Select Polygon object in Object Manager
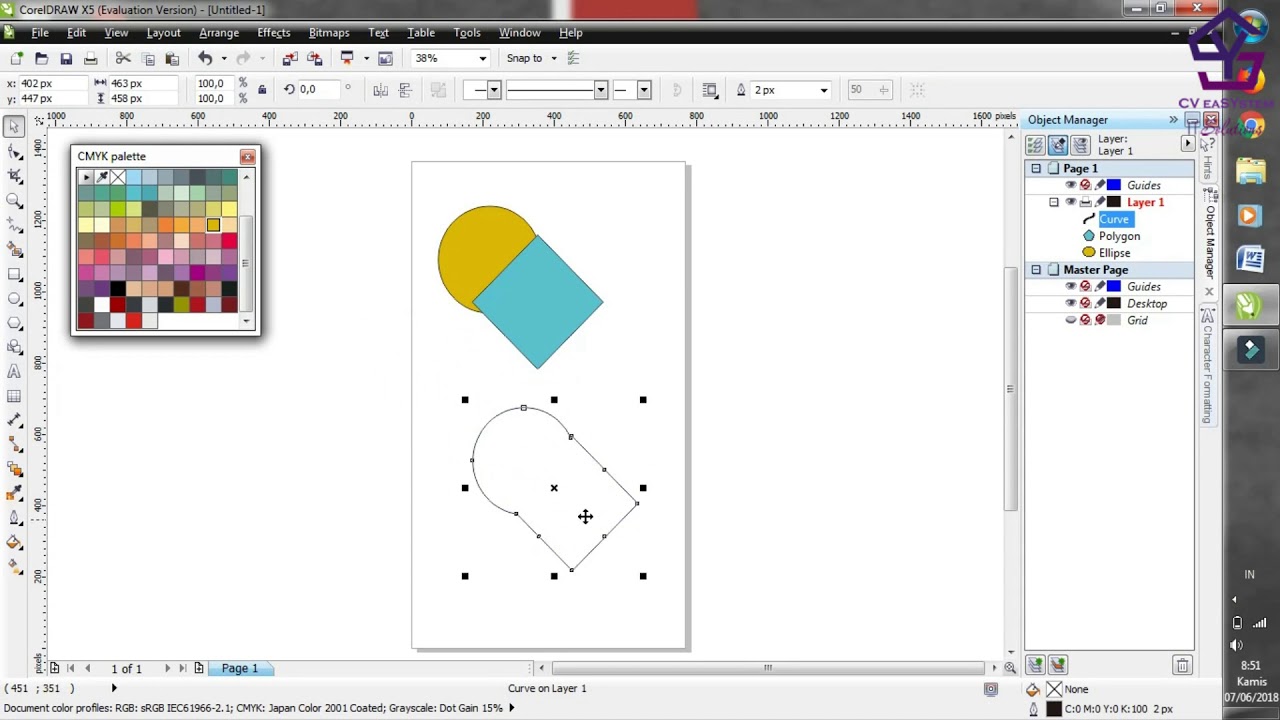The height and width of the screenshot is (720, 1280). pos(1119,236)
